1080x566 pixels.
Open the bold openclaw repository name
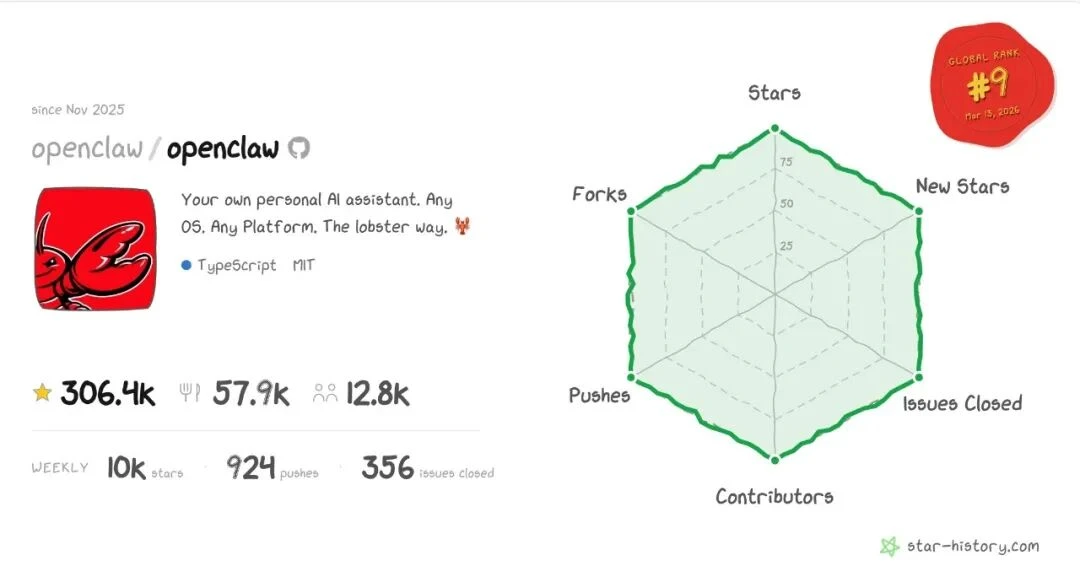(x=223, y=150)
